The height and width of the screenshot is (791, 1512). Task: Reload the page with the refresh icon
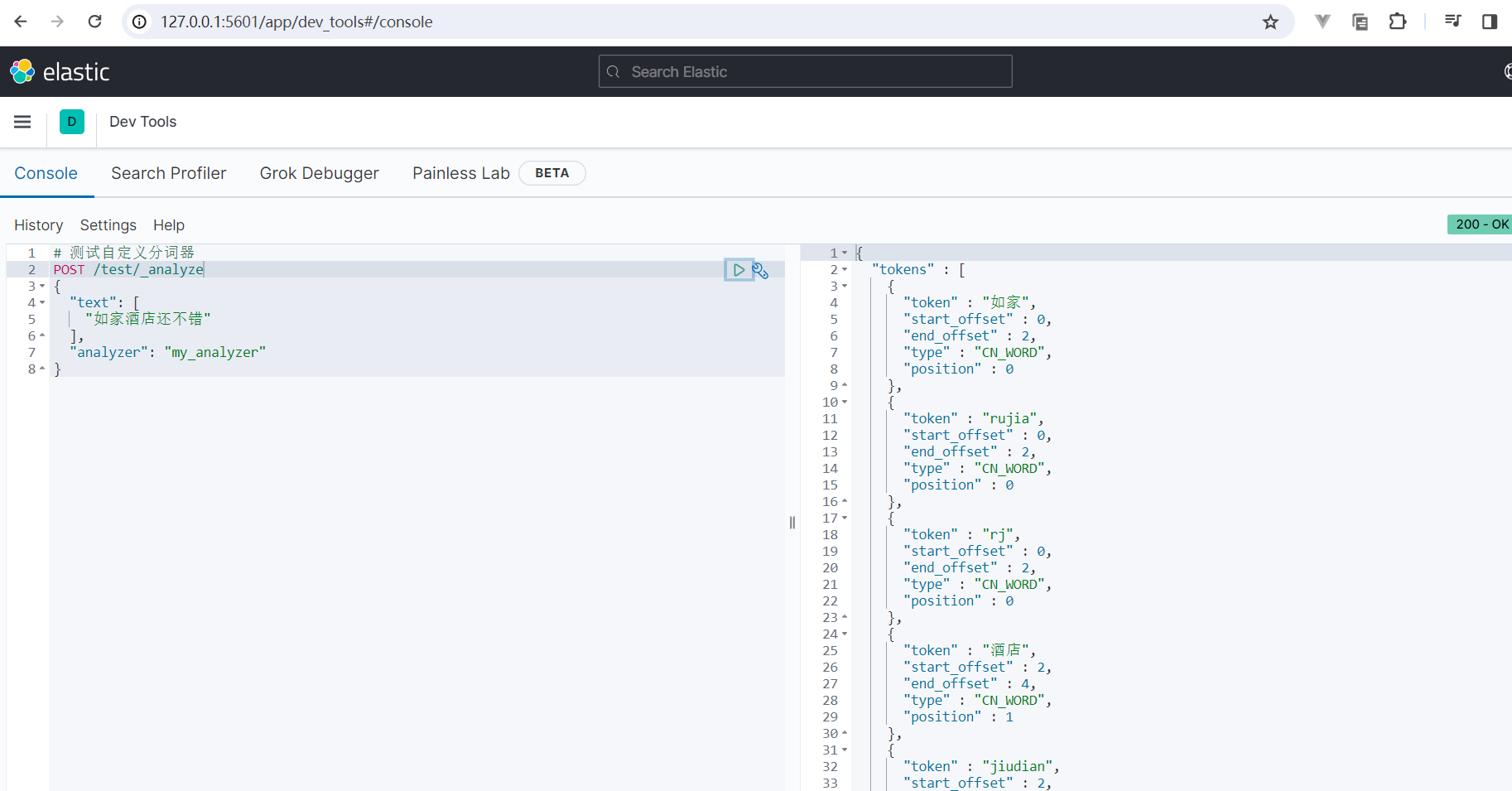(95, 22)
